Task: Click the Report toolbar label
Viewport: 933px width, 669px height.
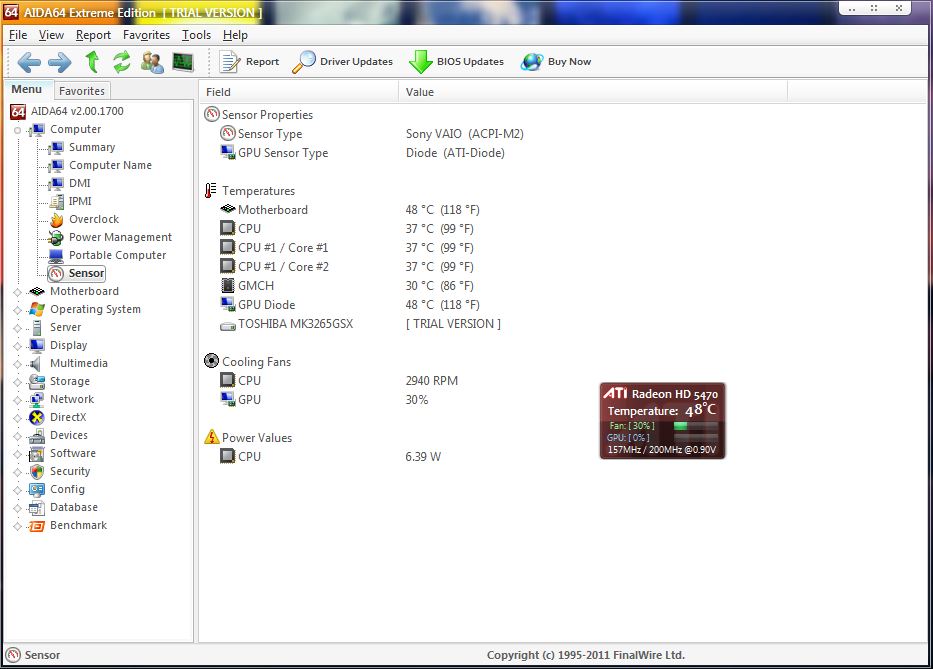Action: (x=262, y=62)
